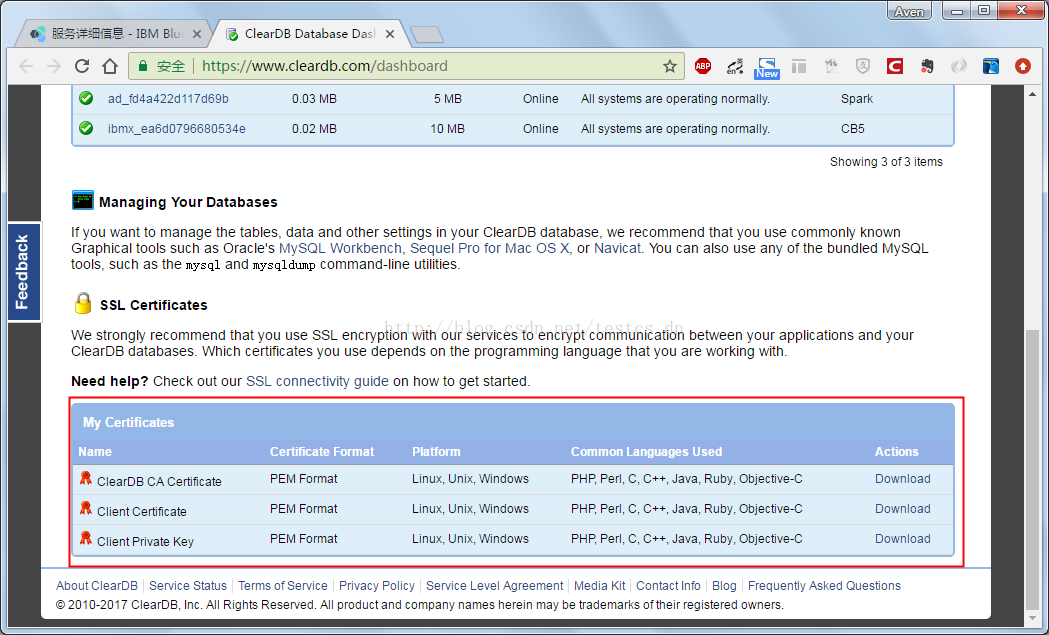Screen dimensions: 1049x635
Task: Click the Managing Your Databases terminal icon
Action: click(83, 200)
